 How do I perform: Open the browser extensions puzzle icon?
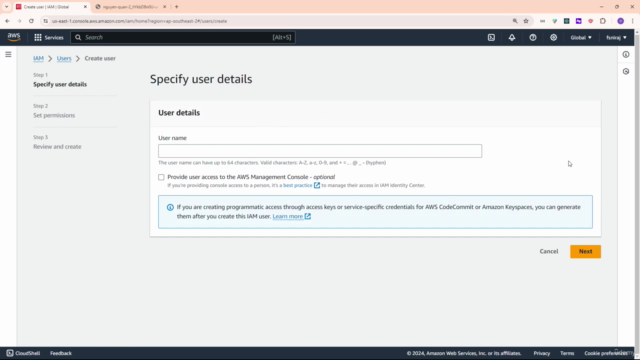(x=603, y=21)
